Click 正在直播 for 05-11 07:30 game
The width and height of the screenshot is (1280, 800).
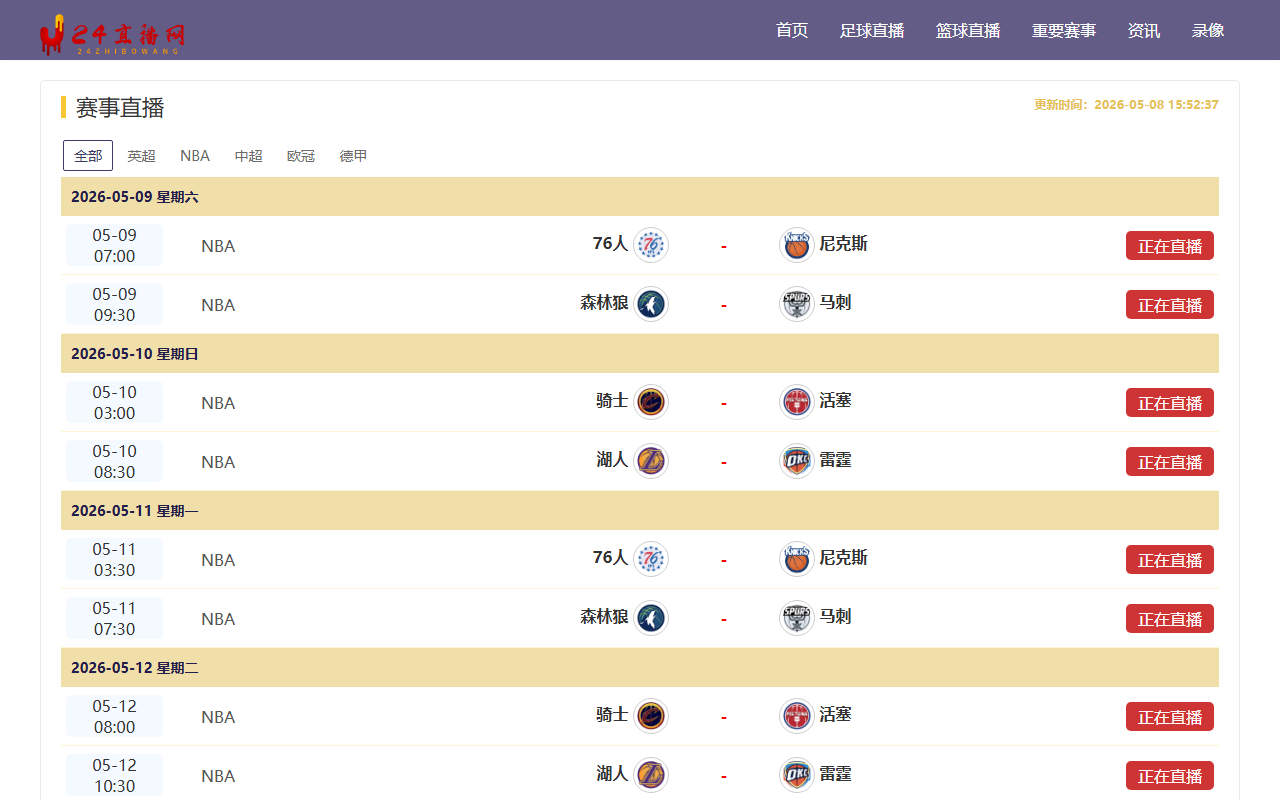pyautogui.click(x=1170, y=619)
